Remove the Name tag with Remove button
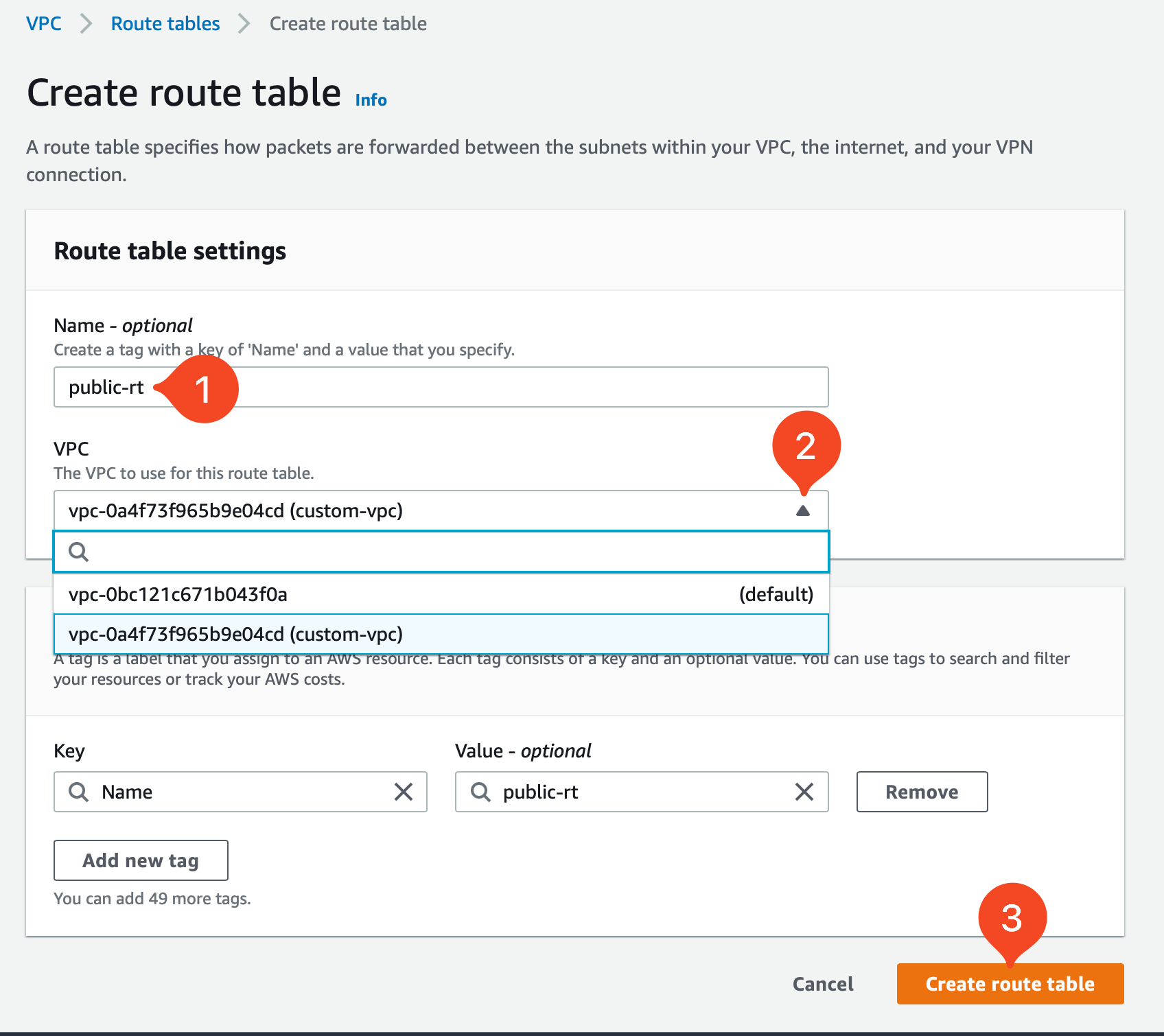1164x1036 pixels. [x=922, y=792]
